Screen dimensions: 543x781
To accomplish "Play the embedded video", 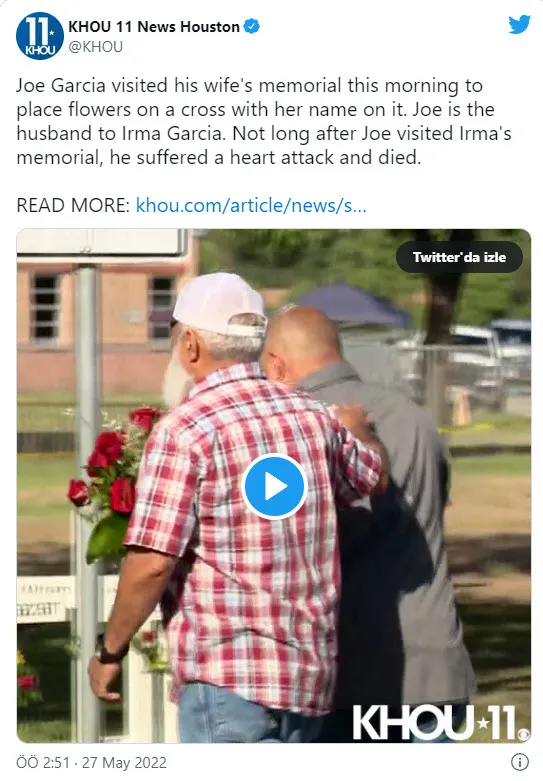I will pyautogui.click(x=274, y=486).
